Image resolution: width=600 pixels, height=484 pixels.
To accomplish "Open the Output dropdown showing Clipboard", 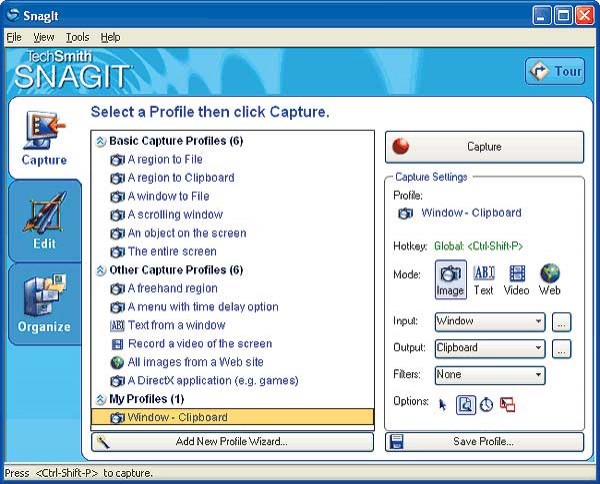I will [x=490, y=348].
